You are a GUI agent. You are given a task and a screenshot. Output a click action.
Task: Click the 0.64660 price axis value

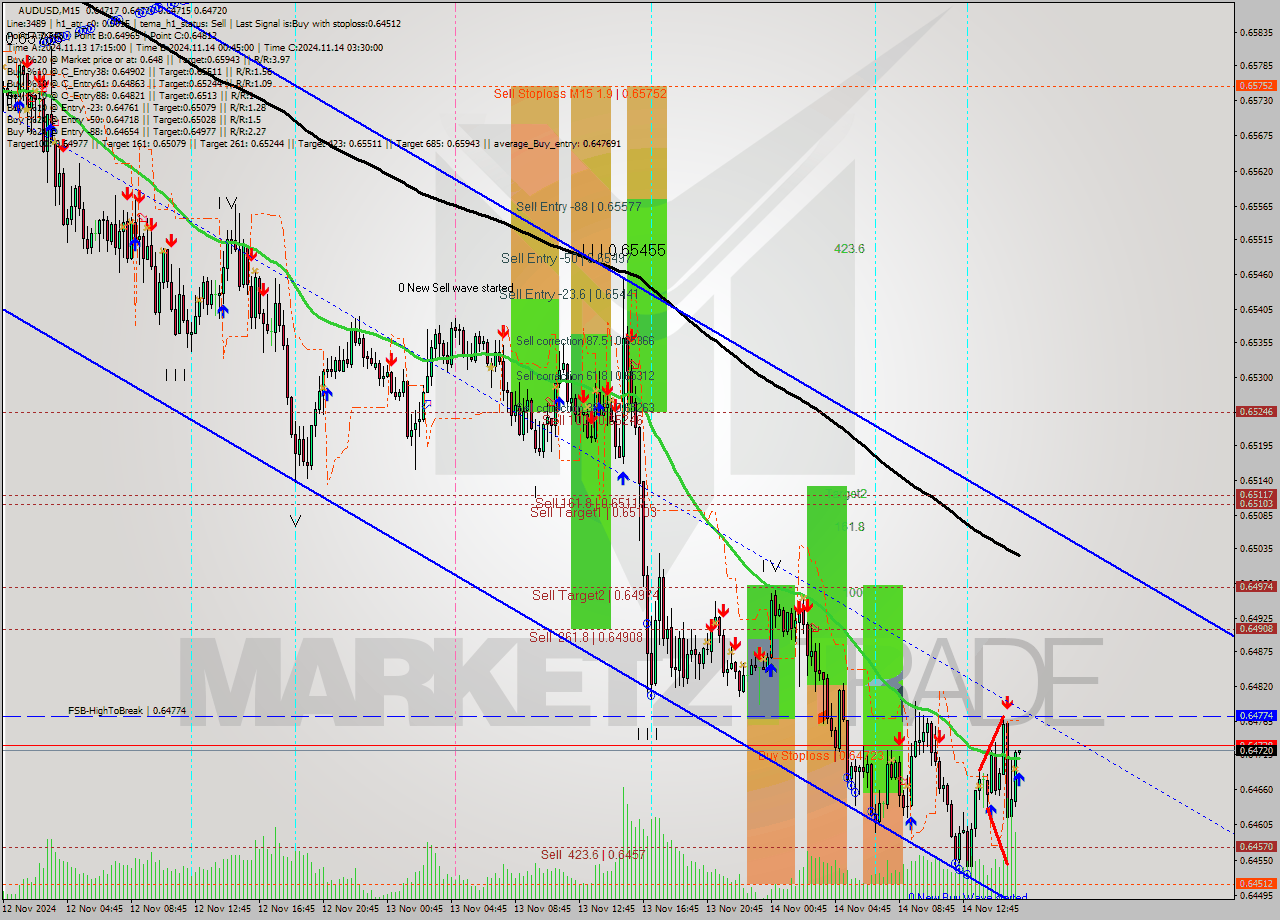(x=1256, y=790)
